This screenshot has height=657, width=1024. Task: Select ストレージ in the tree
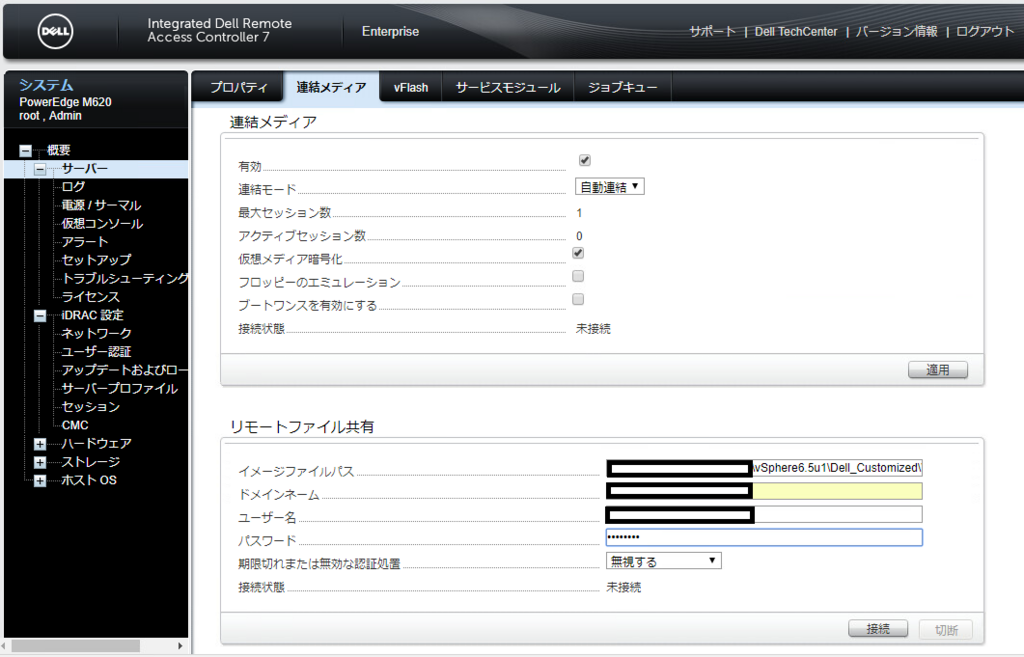point(90,462)
